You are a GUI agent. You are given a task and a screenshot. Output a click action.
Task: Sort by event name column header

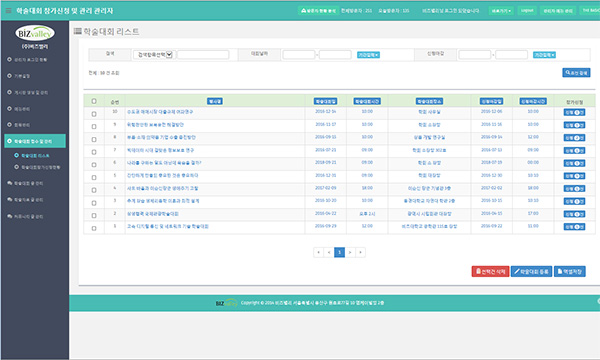tap(215, 101)
